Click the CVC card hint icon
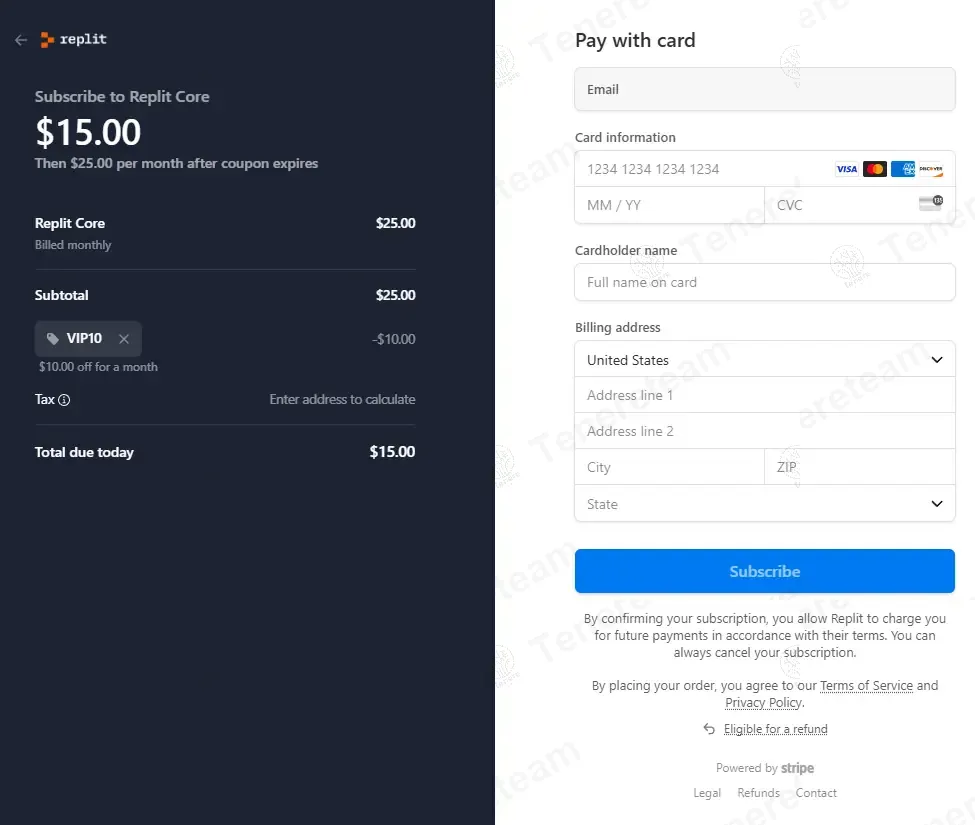This screenshot has width=975, height=825. [930, 203]
